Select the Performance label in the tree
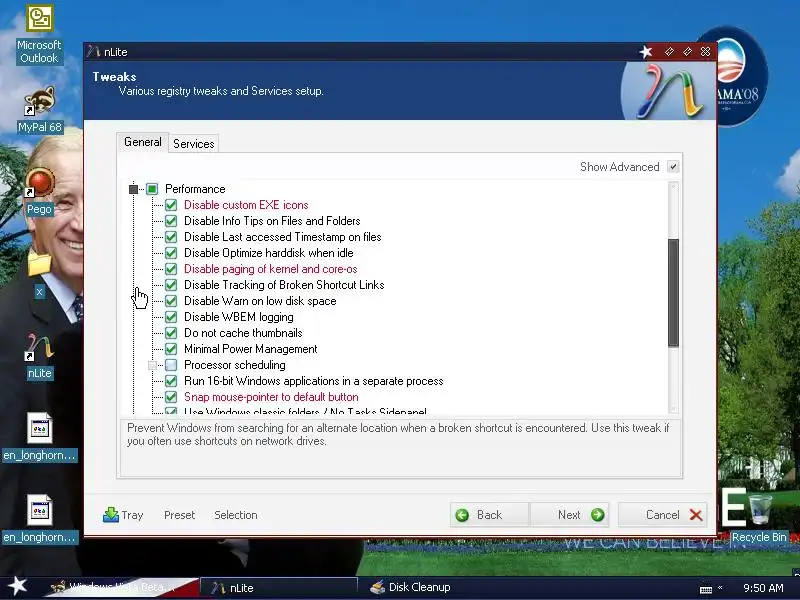800x600 pixels. tap(195, 189)
